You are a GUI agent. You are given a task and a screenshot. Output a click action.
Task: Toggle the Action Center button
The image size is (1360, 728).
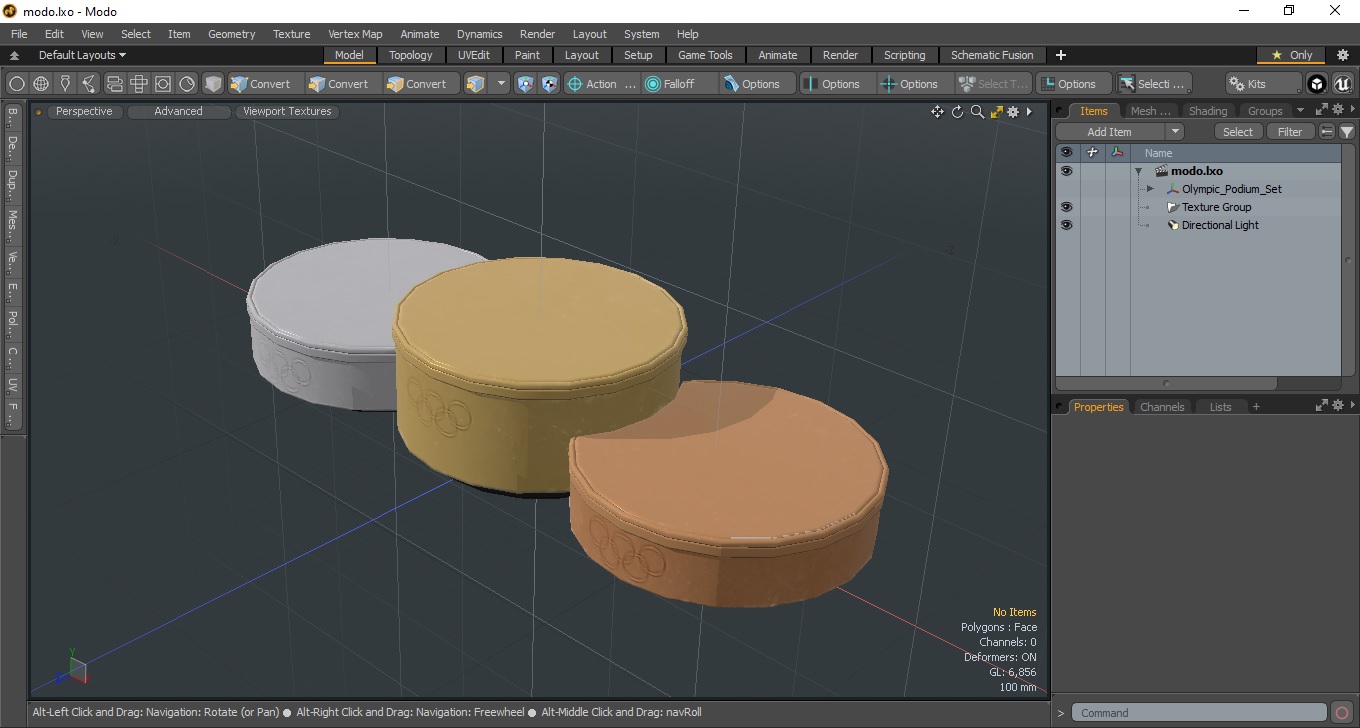(x=601, y=84)
